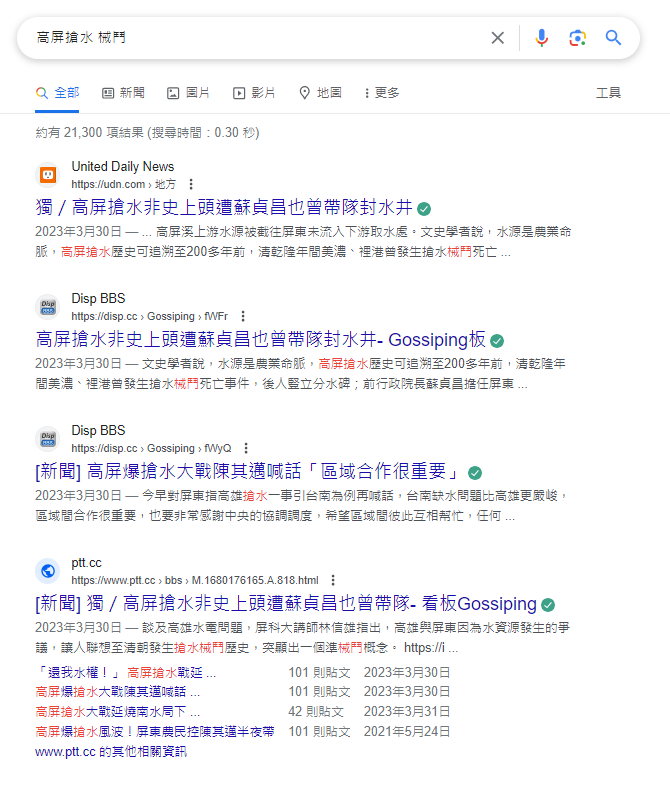Click the first Disp BBS favicon, fWFr result
670x791 pixels.
(48, 307)
